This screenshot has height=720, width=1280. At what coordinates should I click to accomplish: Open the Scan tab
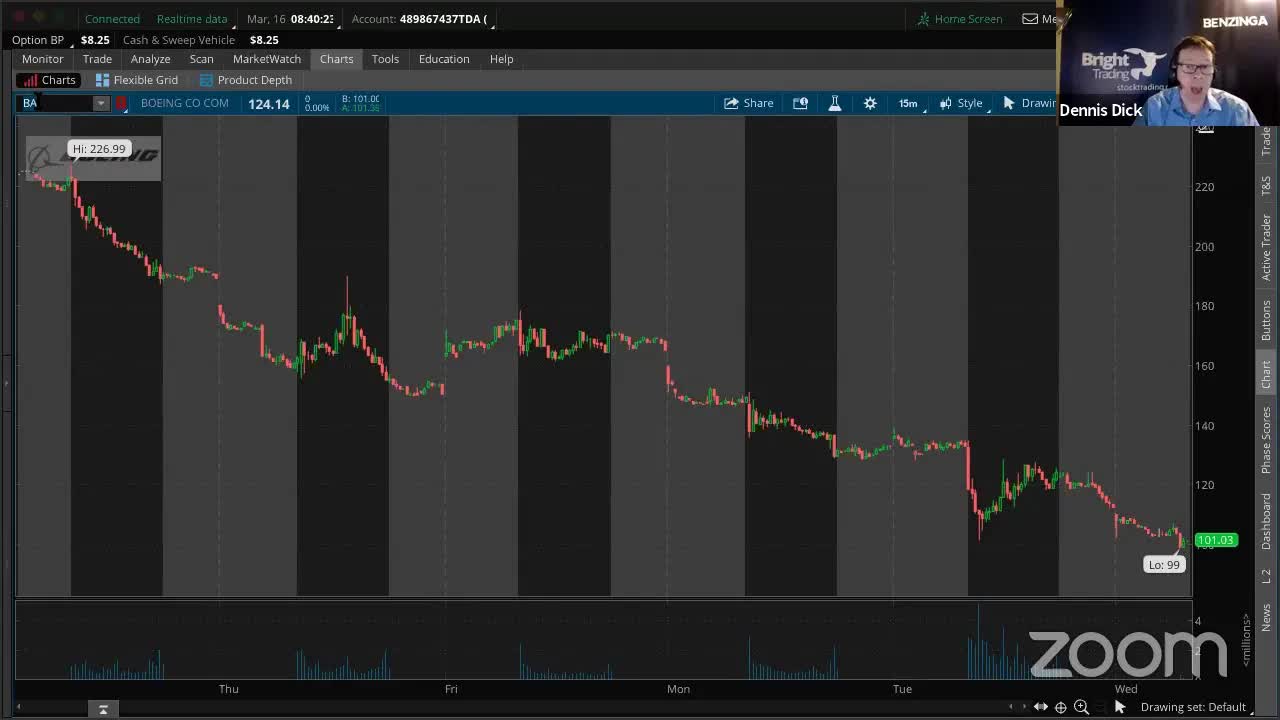201,59
